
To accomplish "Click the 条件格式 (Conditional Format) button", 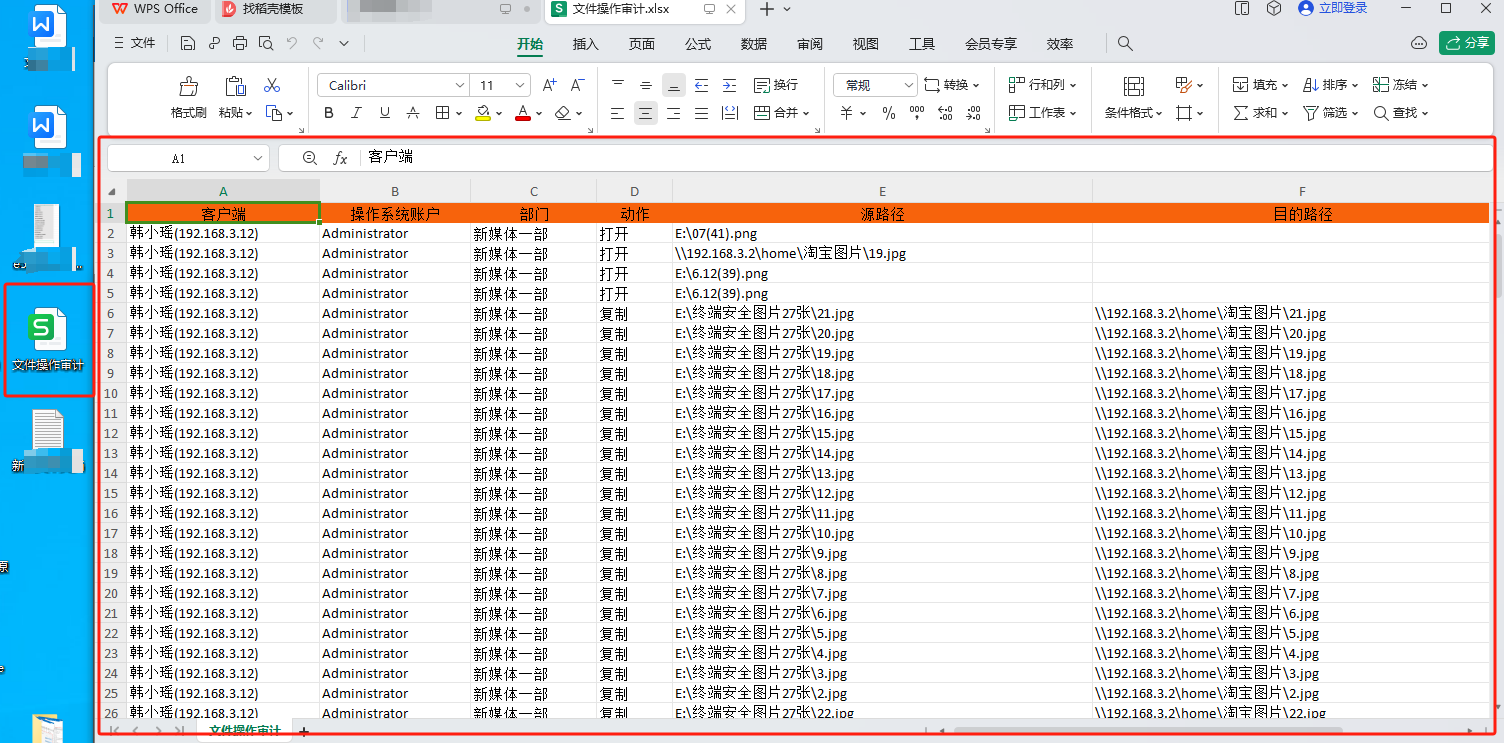I will coord(1134,98).
